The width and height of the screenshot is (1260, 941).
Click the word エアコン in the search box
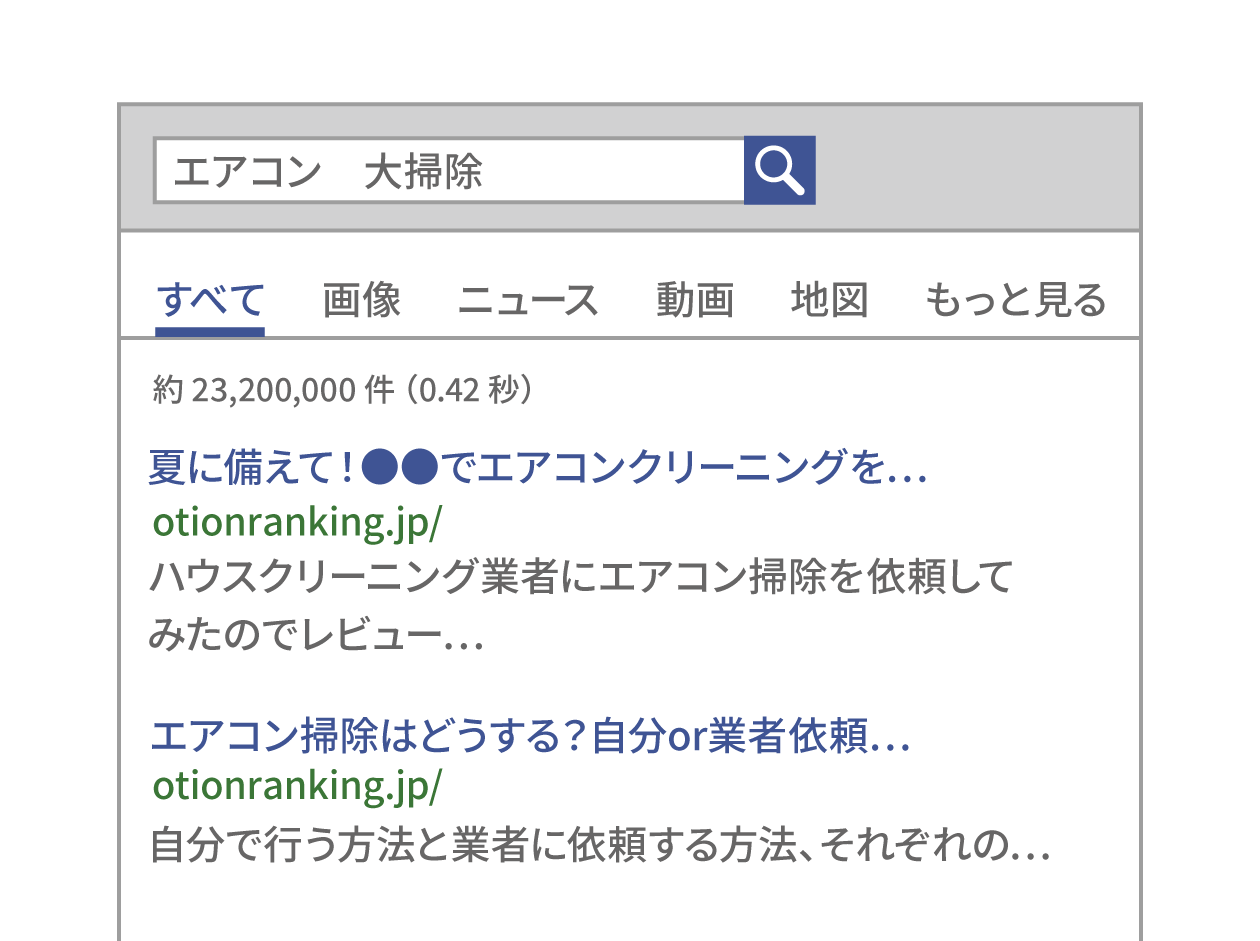point(247,172)
